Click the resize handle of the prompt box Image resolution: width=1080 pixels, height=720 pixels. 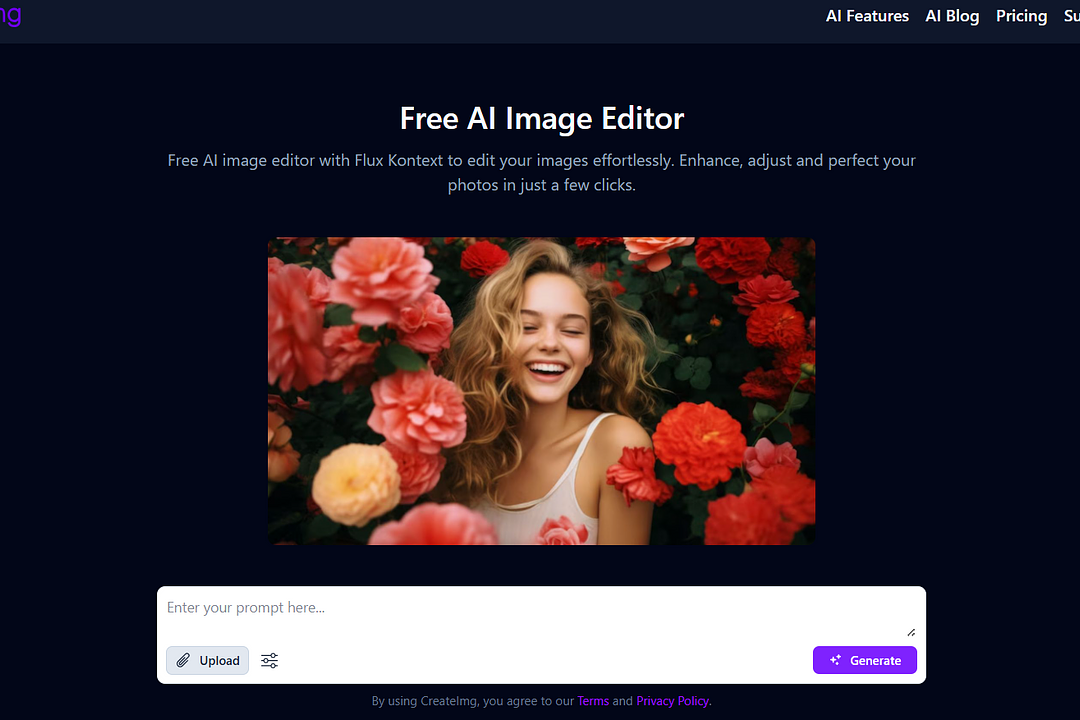[911, 631]
